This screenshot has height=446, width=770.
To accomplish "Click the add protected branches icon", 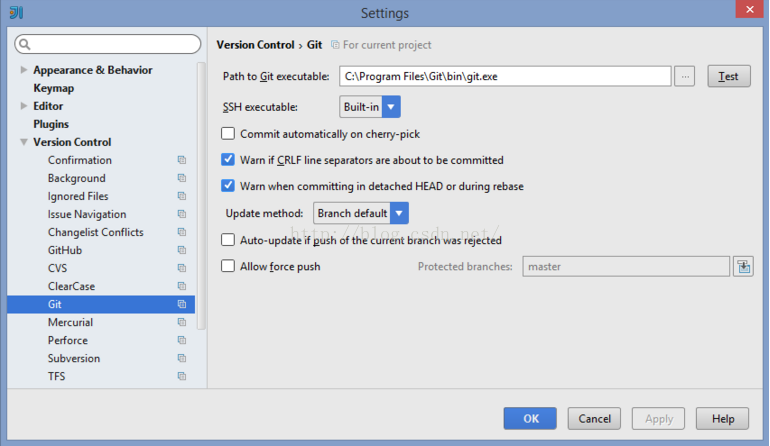I will 743,266.
